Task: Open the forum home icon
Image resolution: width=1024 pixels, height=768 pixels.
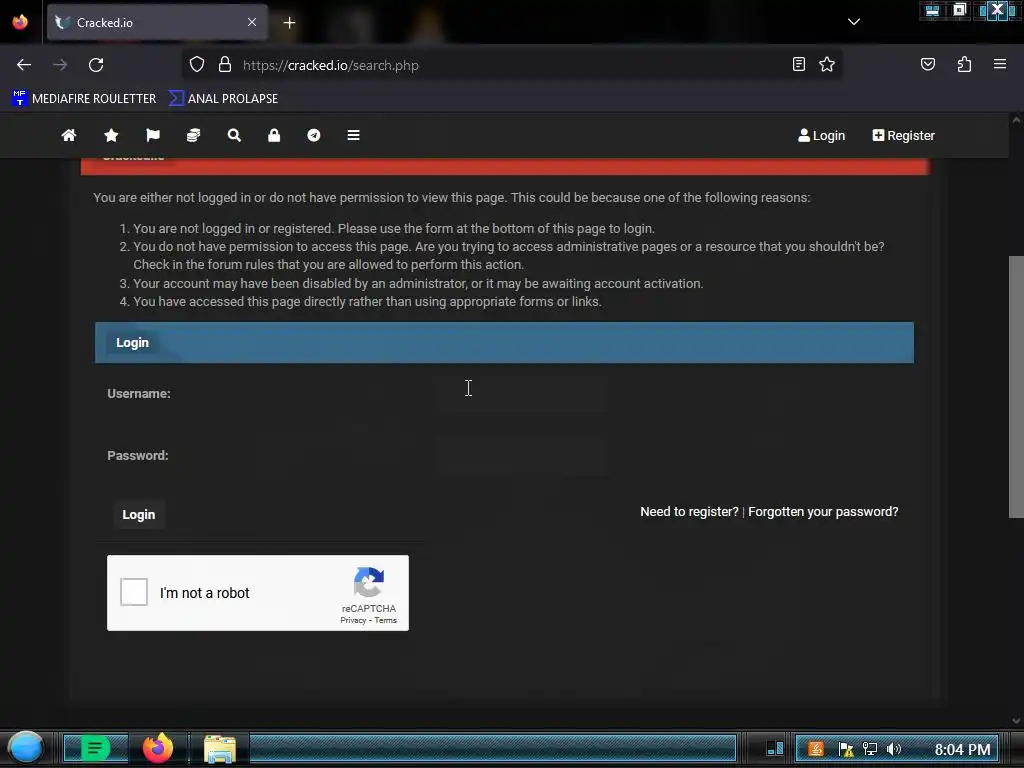Action: click(x=69, y=135)
